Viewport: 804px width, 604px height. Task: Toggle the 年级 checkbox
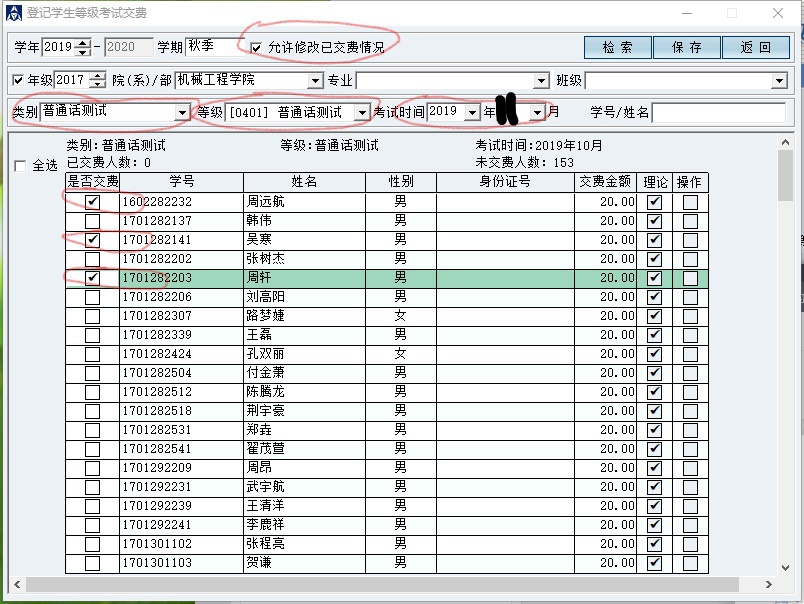tap(18, 80)
